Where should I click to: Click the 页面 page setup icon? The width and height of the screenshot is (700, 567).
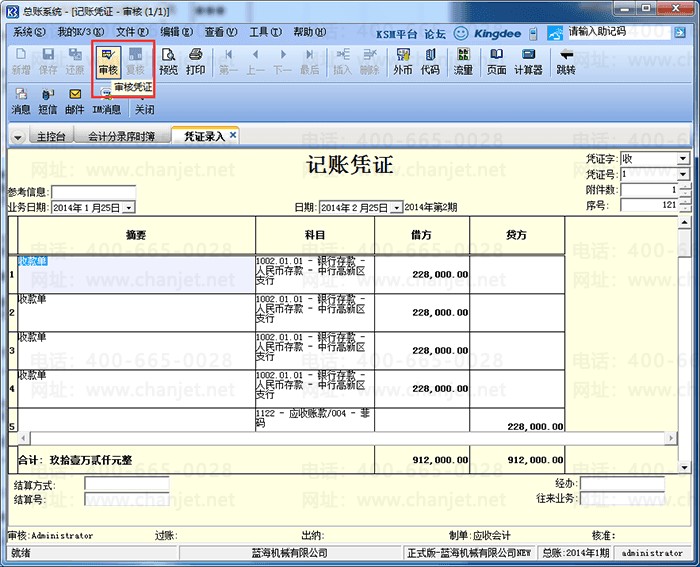[x=496, y=60]
